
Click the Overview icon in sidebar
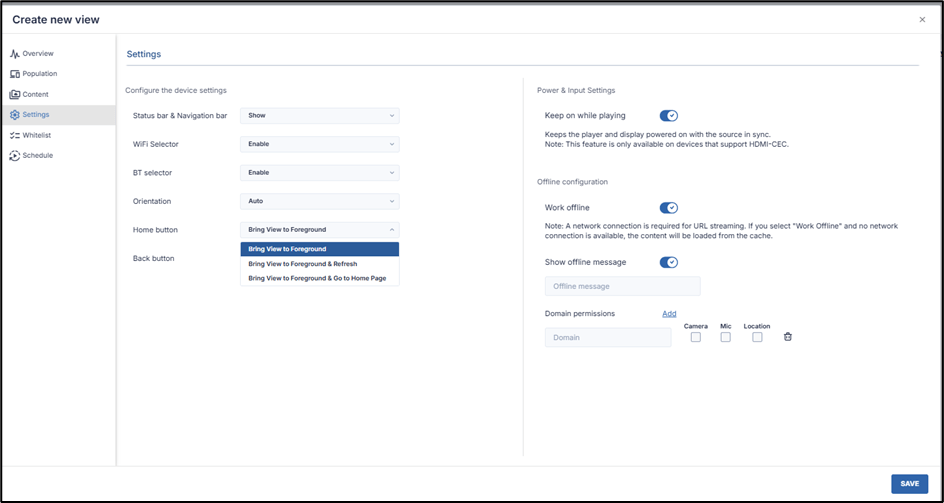click(x=15, y=53)
